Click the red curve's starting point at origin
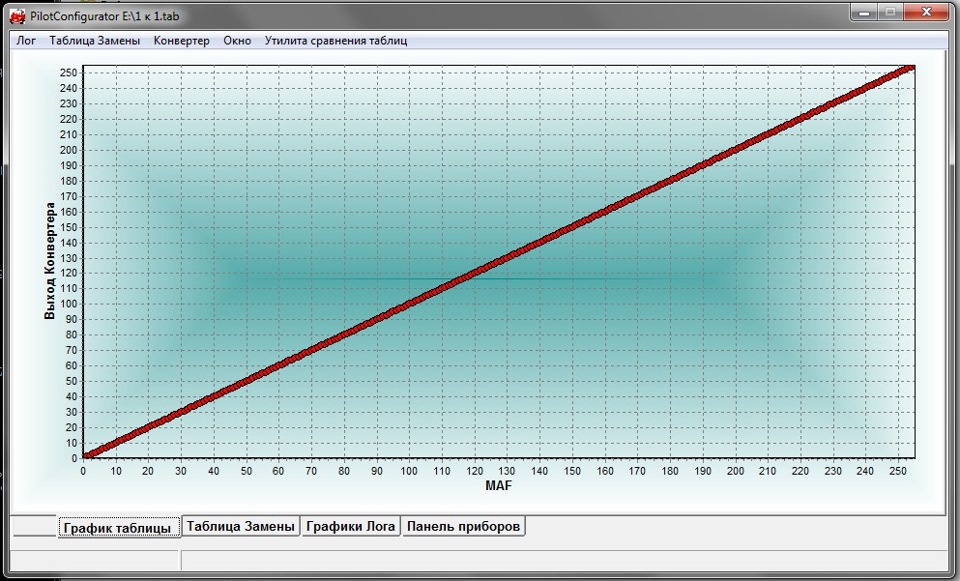This screenshot has width=960, height=581. coord(86,455)
